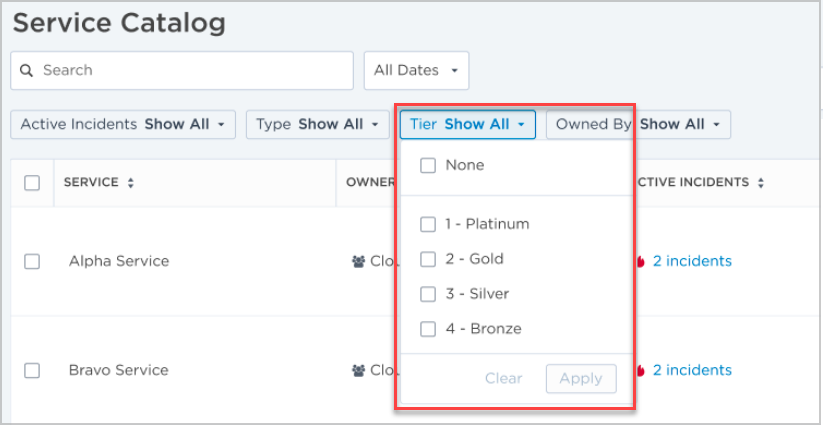Collapse the Tier Show All dropdown
This screenshot has width=823, height=425.
pyautogui.click(x=468, y=124)
